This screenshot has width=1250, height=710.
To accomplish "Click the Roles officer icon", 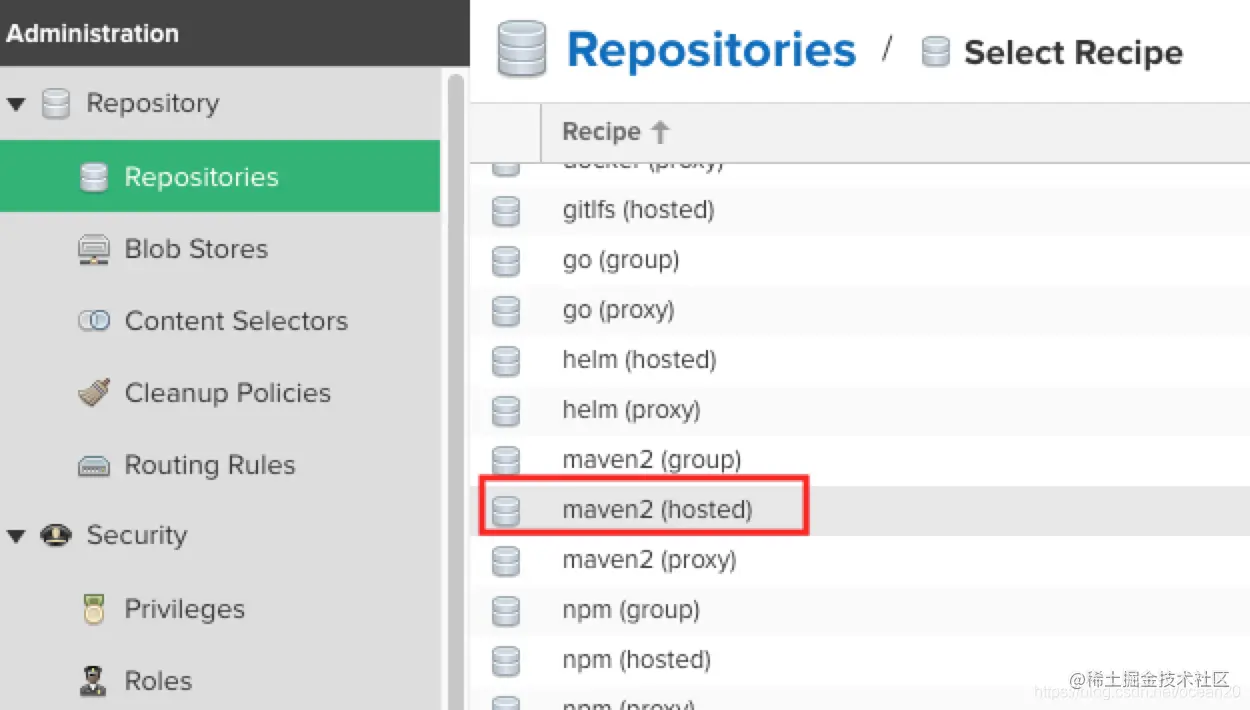I will point(93,681).
